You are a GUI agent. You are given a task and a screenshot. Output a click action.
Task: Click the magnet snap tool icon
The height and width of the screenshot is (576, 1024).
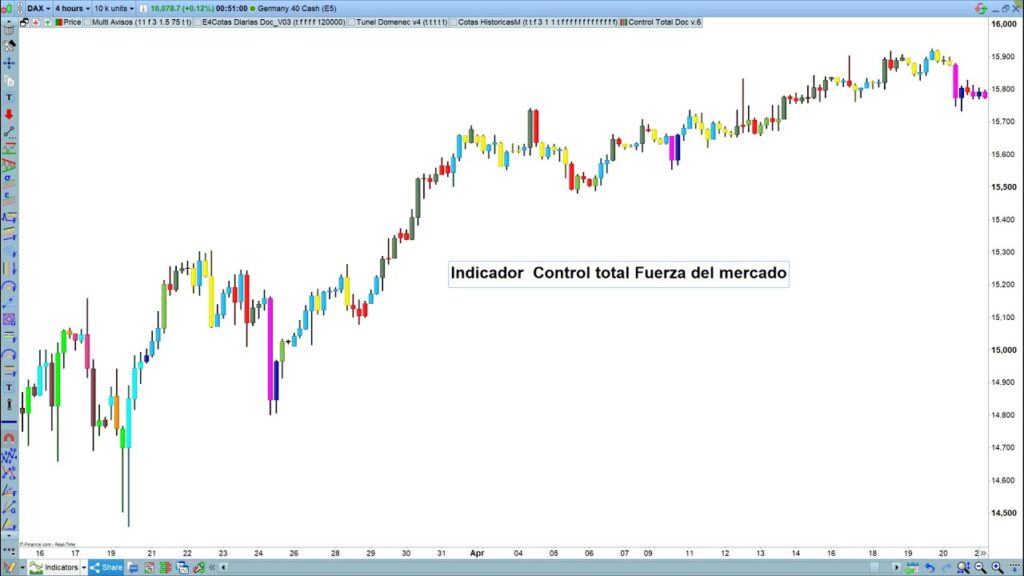click(9, 437)
